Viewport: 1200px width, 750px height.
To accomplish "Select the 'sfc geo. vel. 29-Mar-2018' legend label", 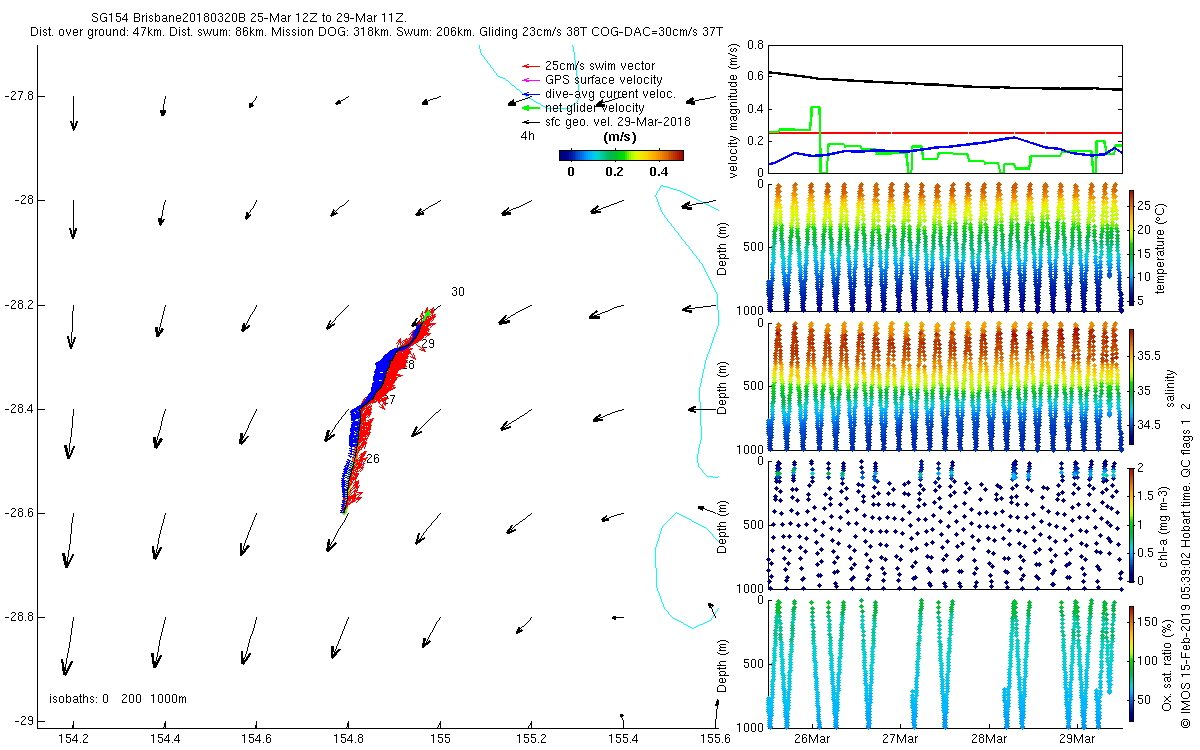I will [618, 122].
